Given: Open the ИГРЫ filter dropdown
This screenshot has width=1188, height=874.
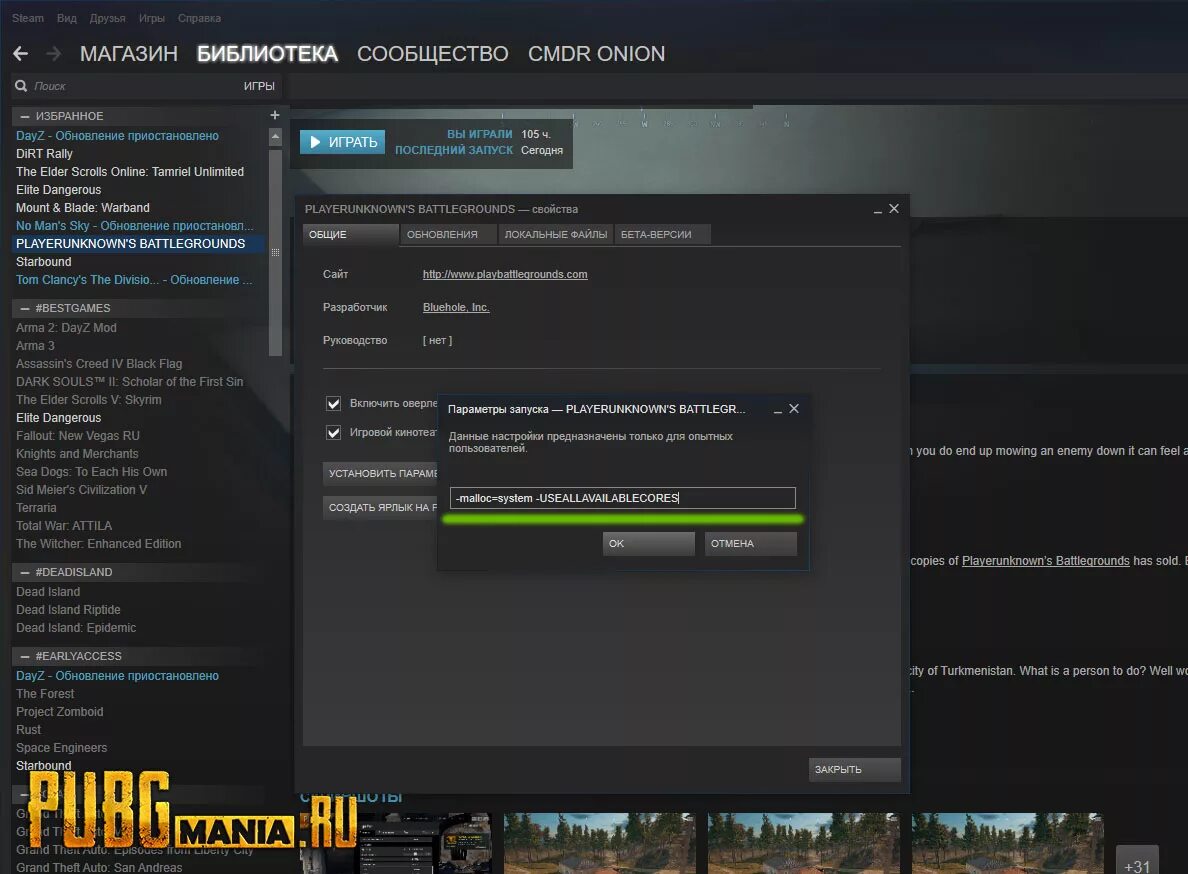Looking at the screenshot, I should (x=259, y=86).
